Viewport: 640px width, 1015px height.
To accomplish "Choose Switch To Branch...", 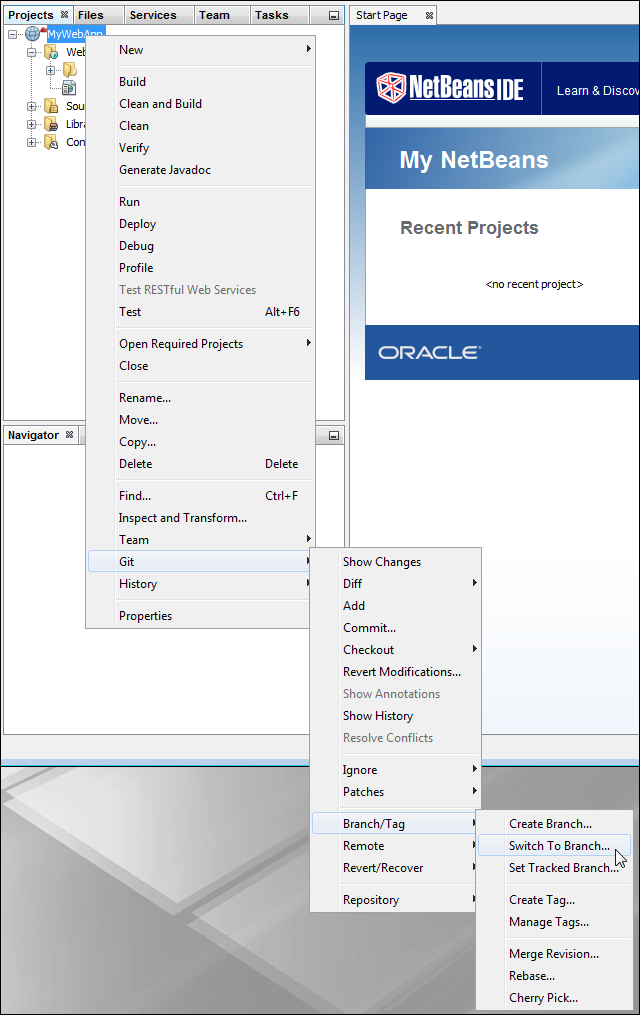I will (555, 846).
